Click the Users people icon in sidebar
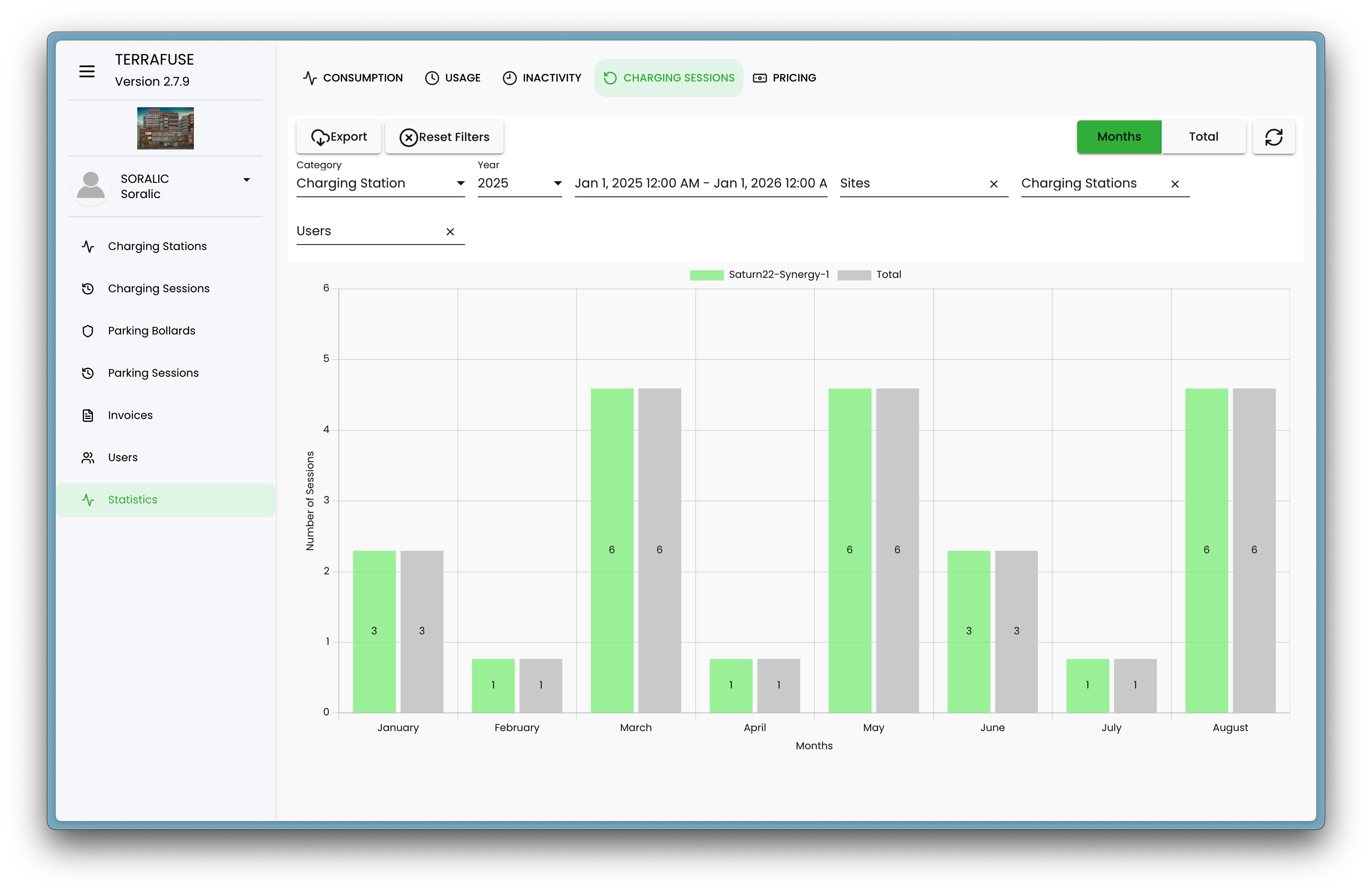This screenshot has height=892, width=1372. 87,457
